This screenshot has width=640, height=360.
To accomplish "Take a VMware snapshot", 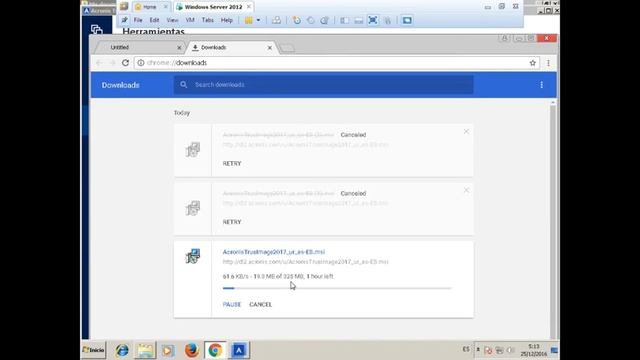I will tap(297, 20).
